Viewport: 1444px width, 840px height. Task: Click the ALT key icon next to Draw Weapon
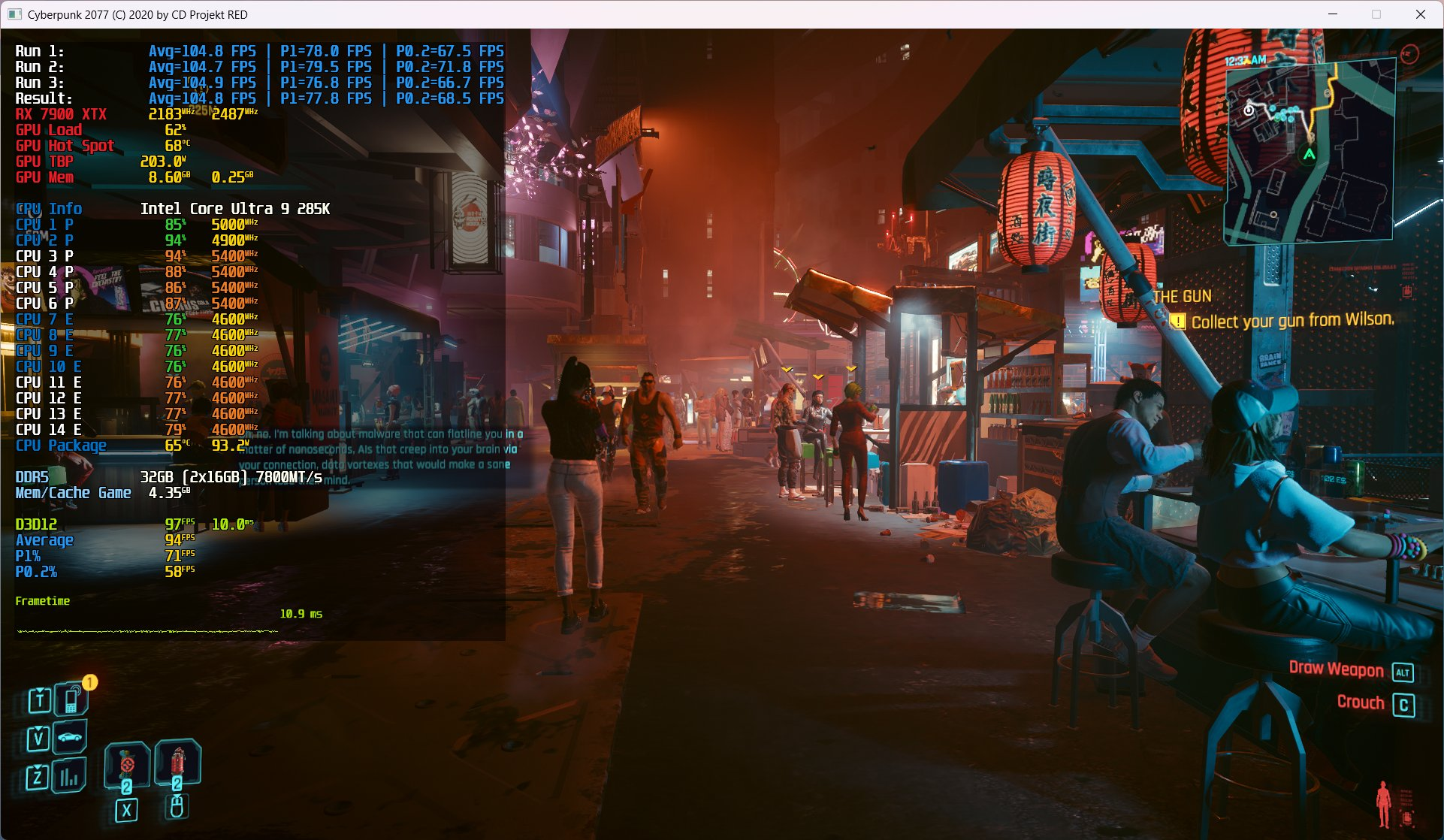coord(1403,672)
